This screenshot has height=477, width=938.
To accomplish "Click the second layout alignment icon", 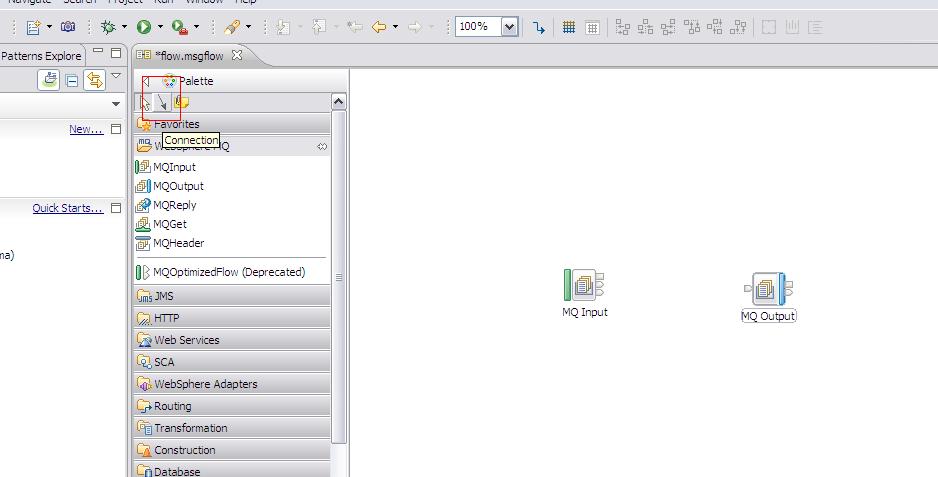I will (645, 27).
